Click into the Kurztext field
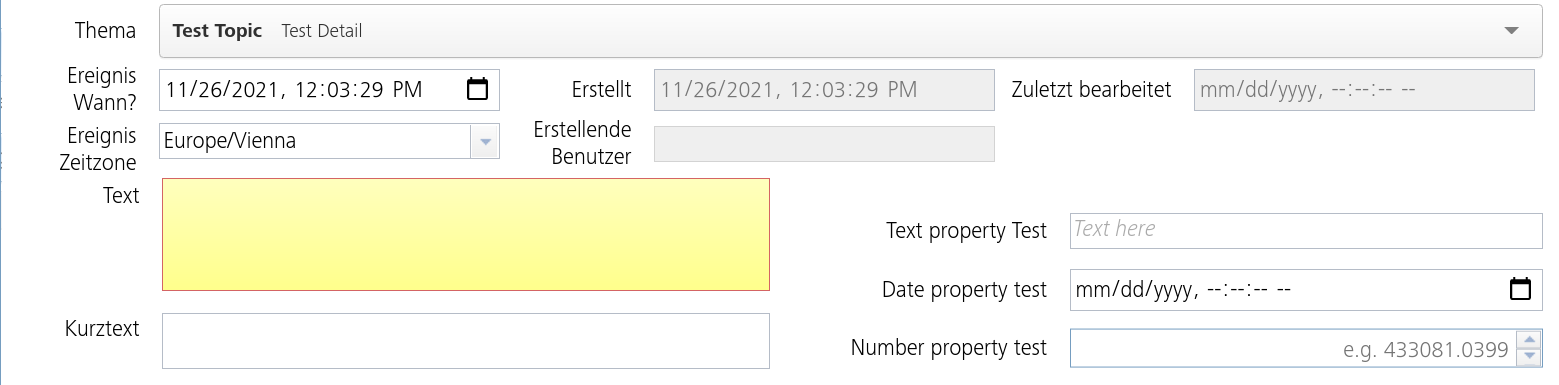Image resolution: width=1559 pixels, height=385 pixels. point(466,341)
